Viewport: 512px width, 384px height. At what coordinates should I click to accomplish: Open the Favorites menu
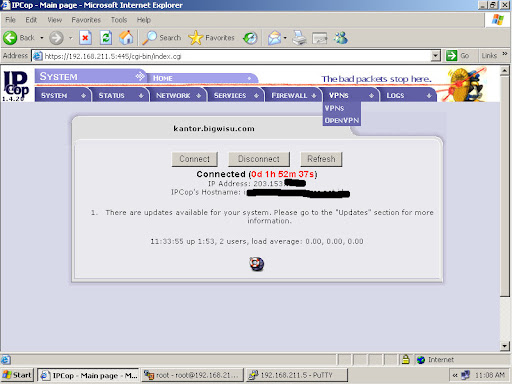coord(86,20)
